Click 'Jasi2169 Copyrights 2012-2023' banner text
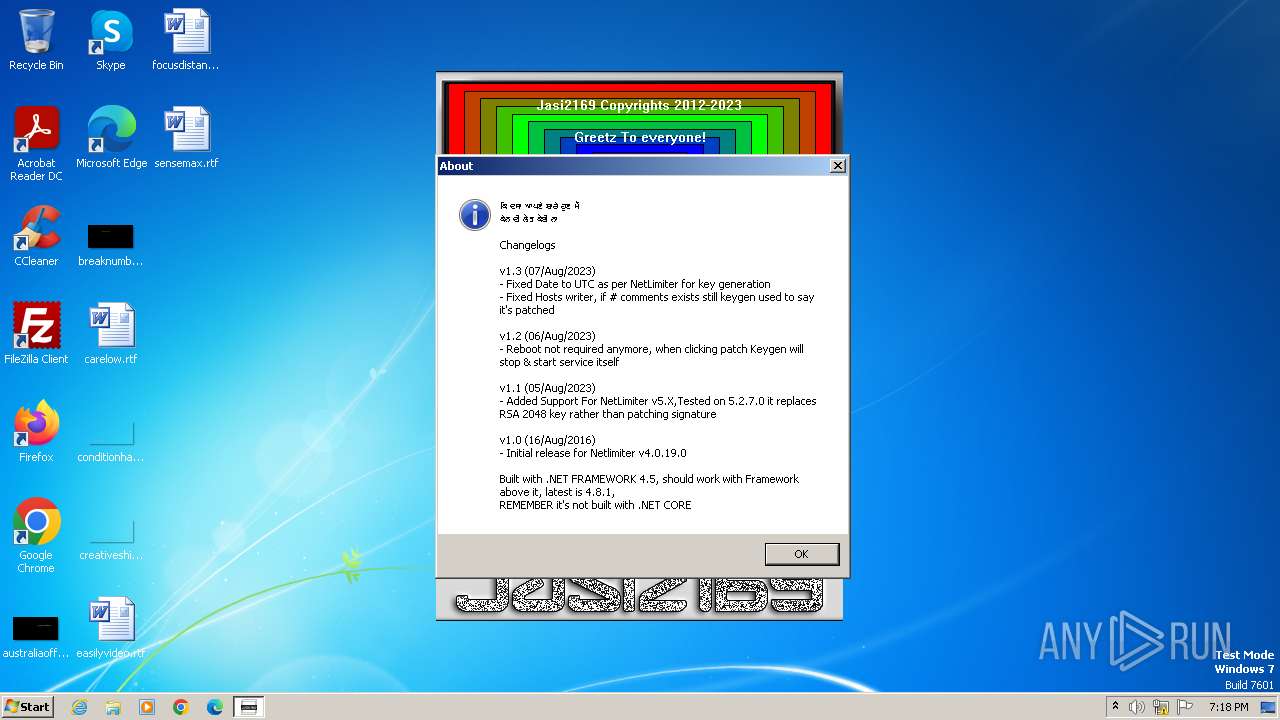 click(x=639, y=105)
